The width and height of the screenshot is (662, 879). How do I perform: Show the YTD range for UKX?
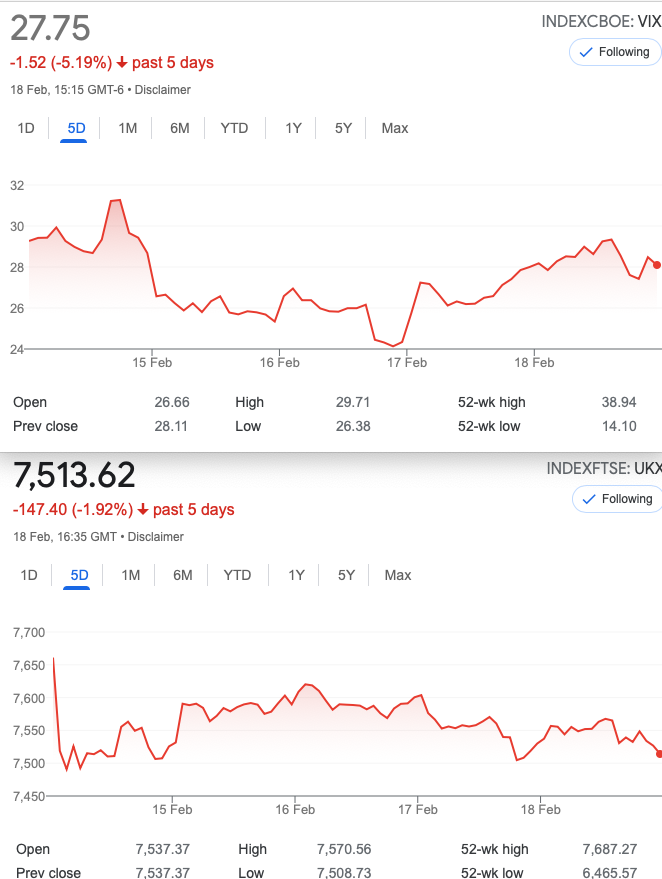tap(237, 575)
